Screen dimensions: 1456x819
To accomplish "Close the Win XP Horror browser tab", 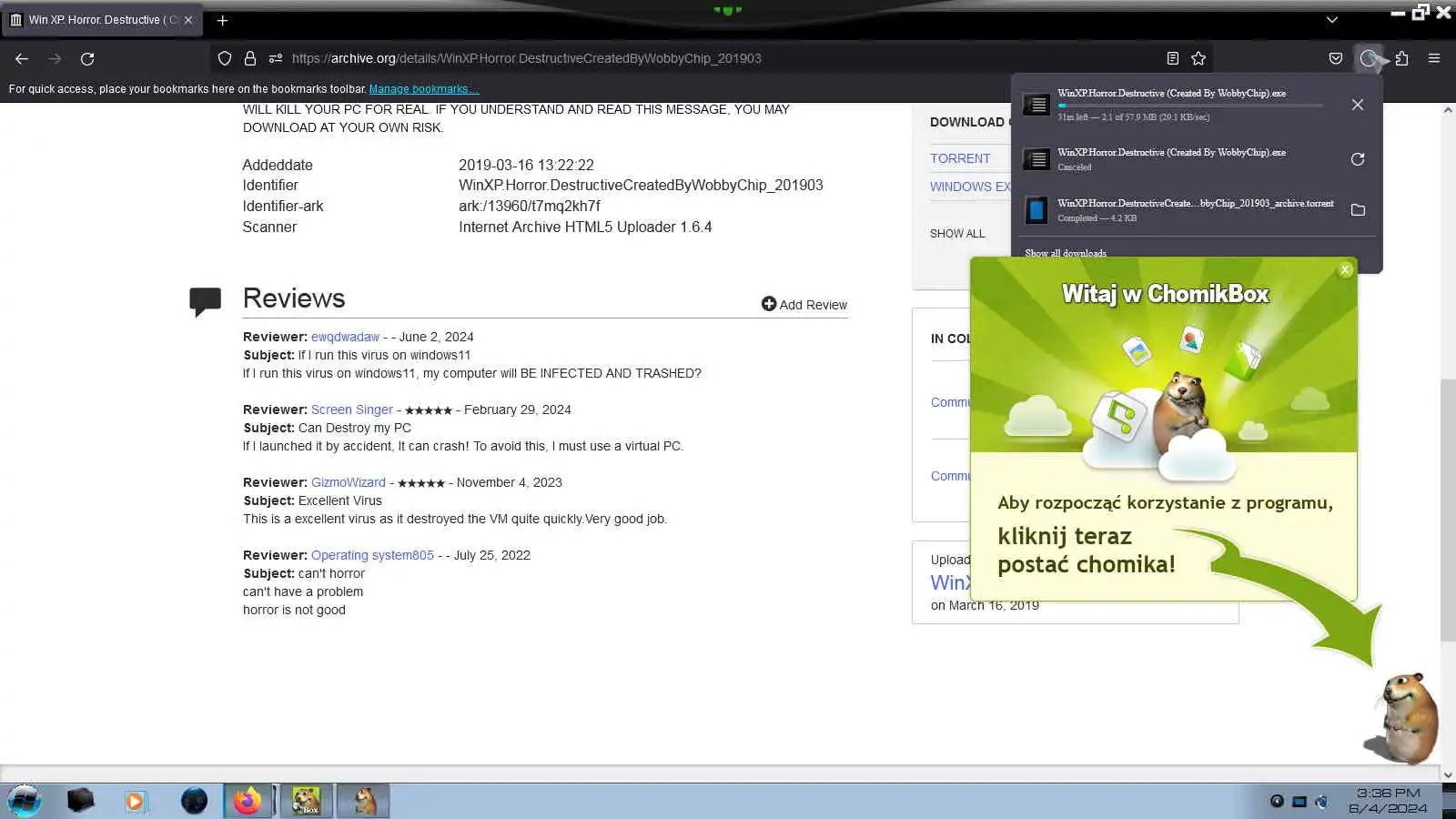I will [x=188, y=20].
